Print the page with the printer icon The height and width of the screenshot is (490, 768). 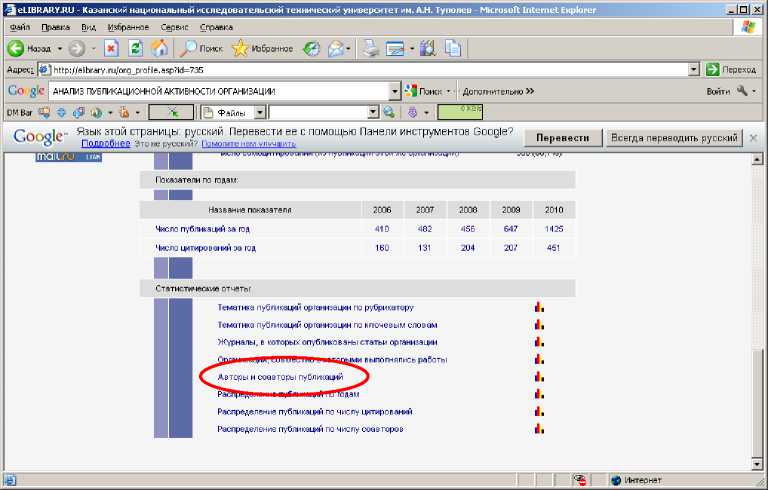click(371, 49)
